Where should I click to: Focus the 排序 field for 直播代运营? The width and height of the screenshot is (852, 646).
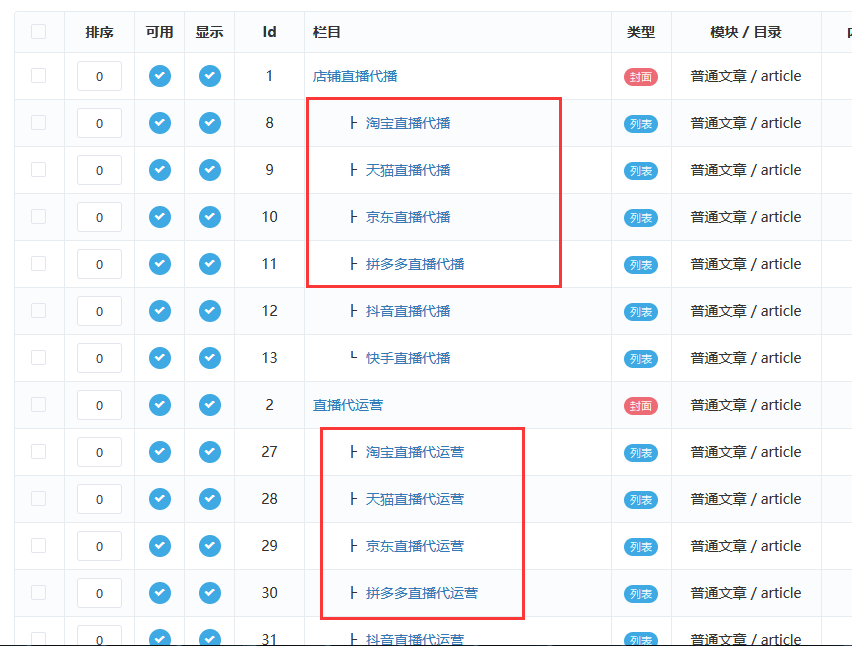coord(99,405)
